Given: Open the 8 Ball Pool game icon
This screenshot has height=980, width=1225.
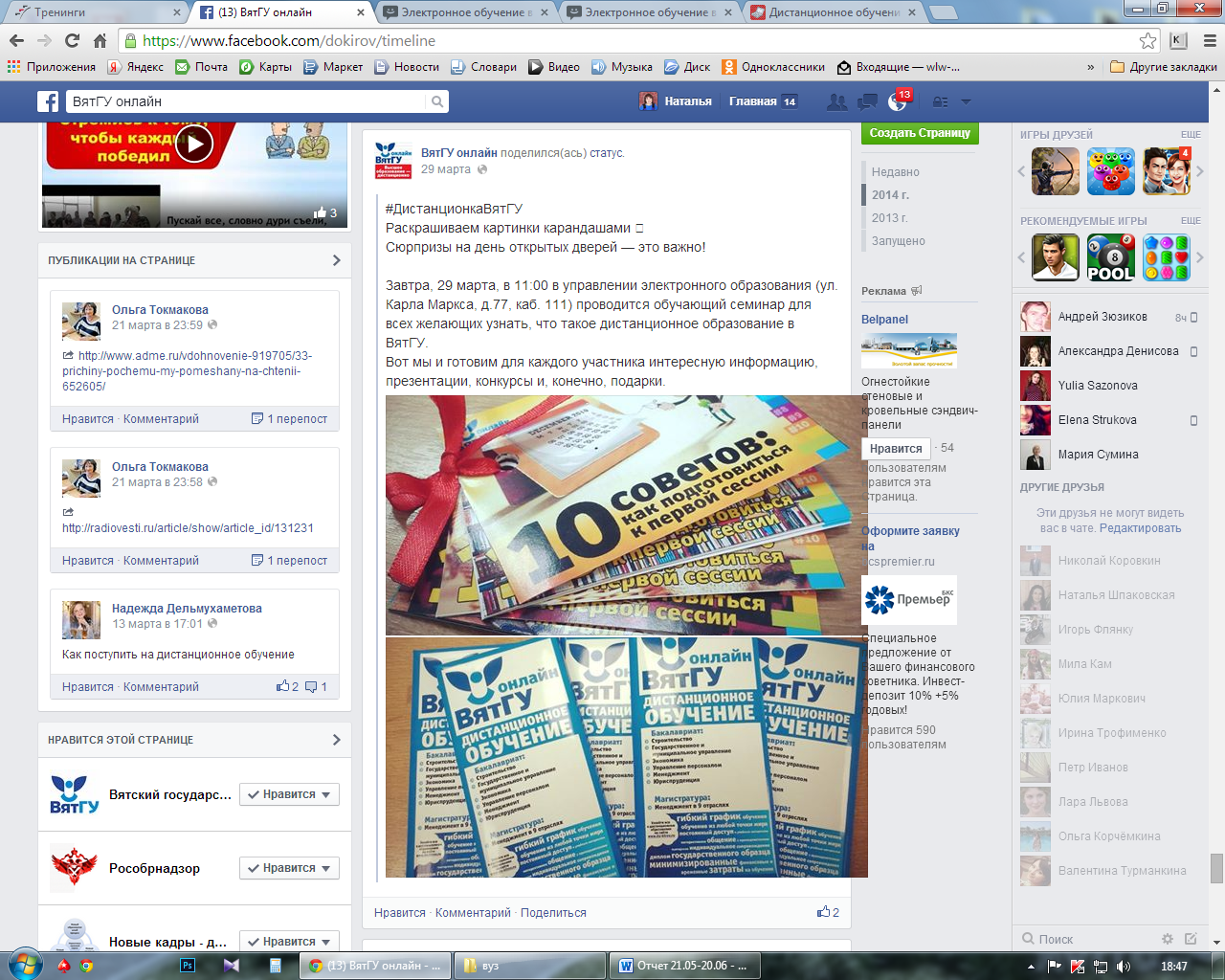Looking at the screenshot, I should (x=1111, y=257).
